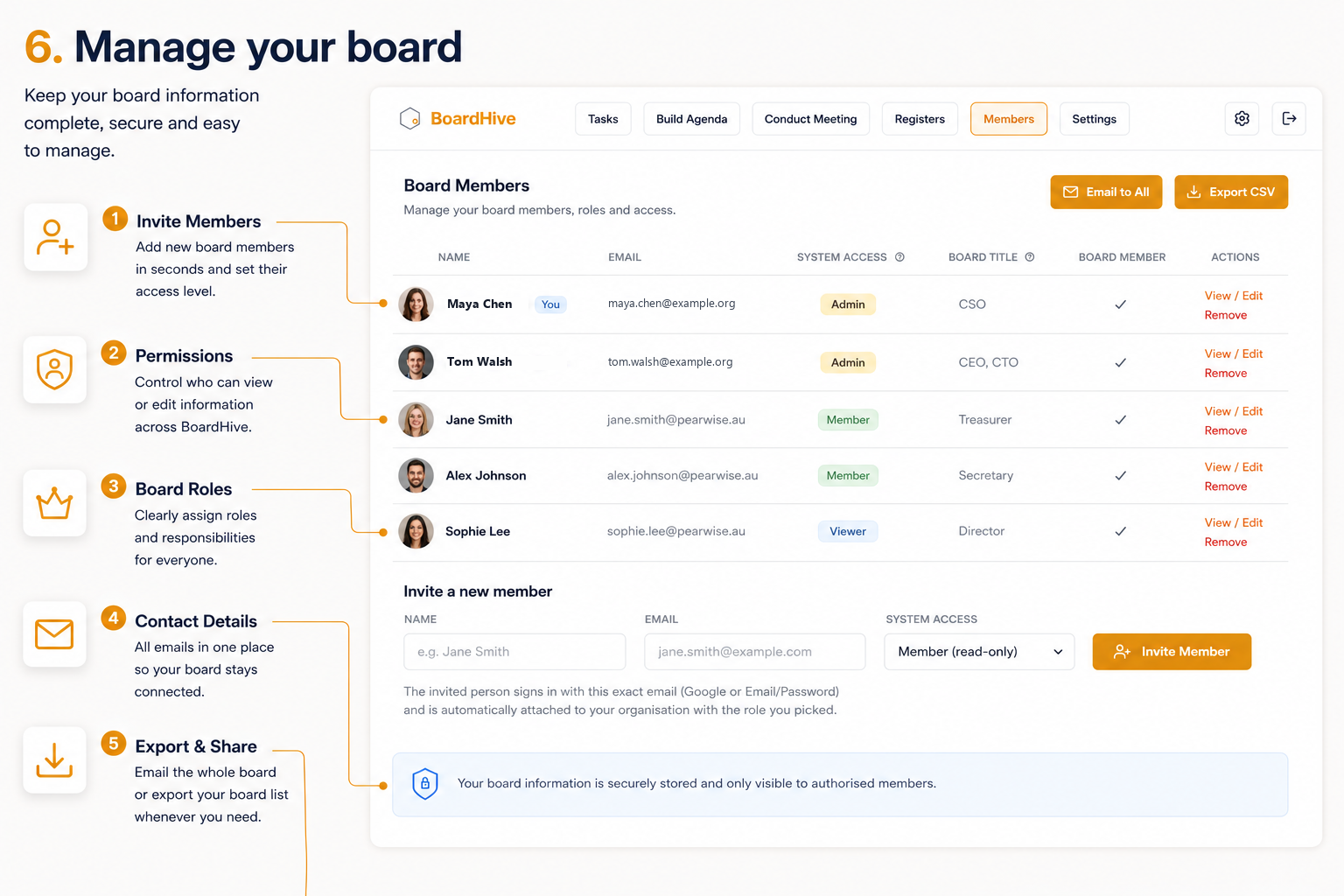The height and width of the screenshot is (896, 1344).
Task: Remove Sophie Lee from the board
Action: pos(1225,542)
